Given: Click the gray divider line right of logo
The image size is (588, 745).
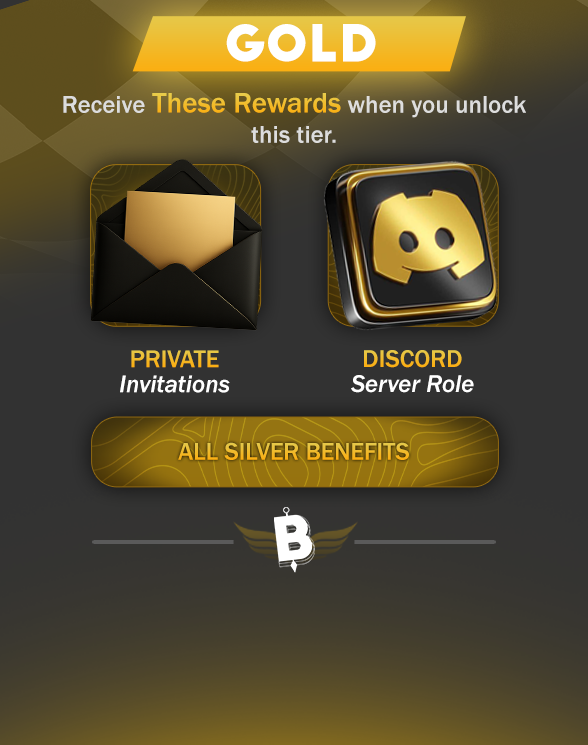Looking at the screenshot, I should pos(425,542).
